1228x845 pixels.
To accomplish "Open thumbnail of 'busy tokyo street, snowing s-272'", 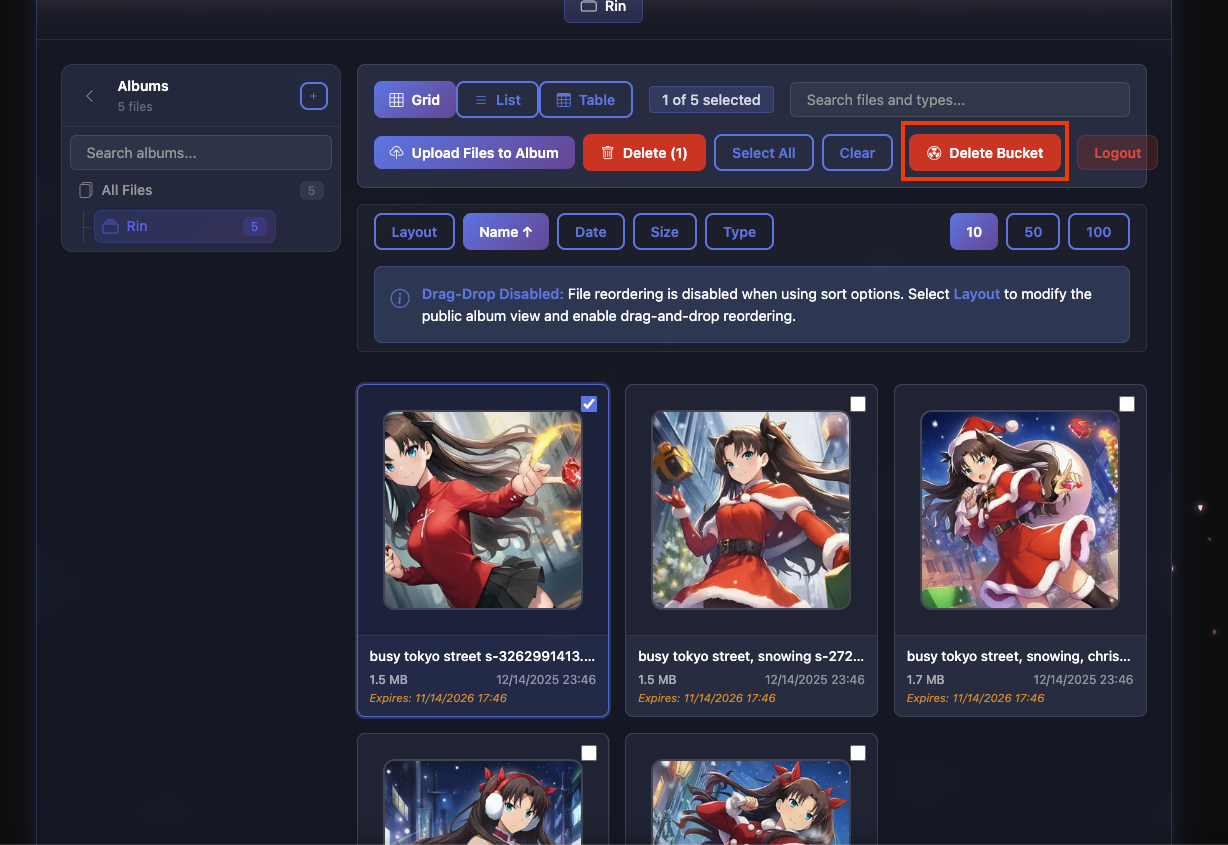I will tap(751, 510).
